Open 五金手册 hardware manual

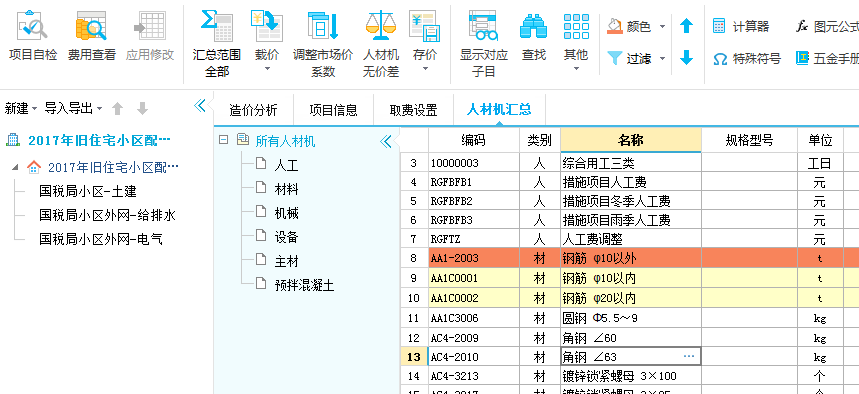pos(827,58)
